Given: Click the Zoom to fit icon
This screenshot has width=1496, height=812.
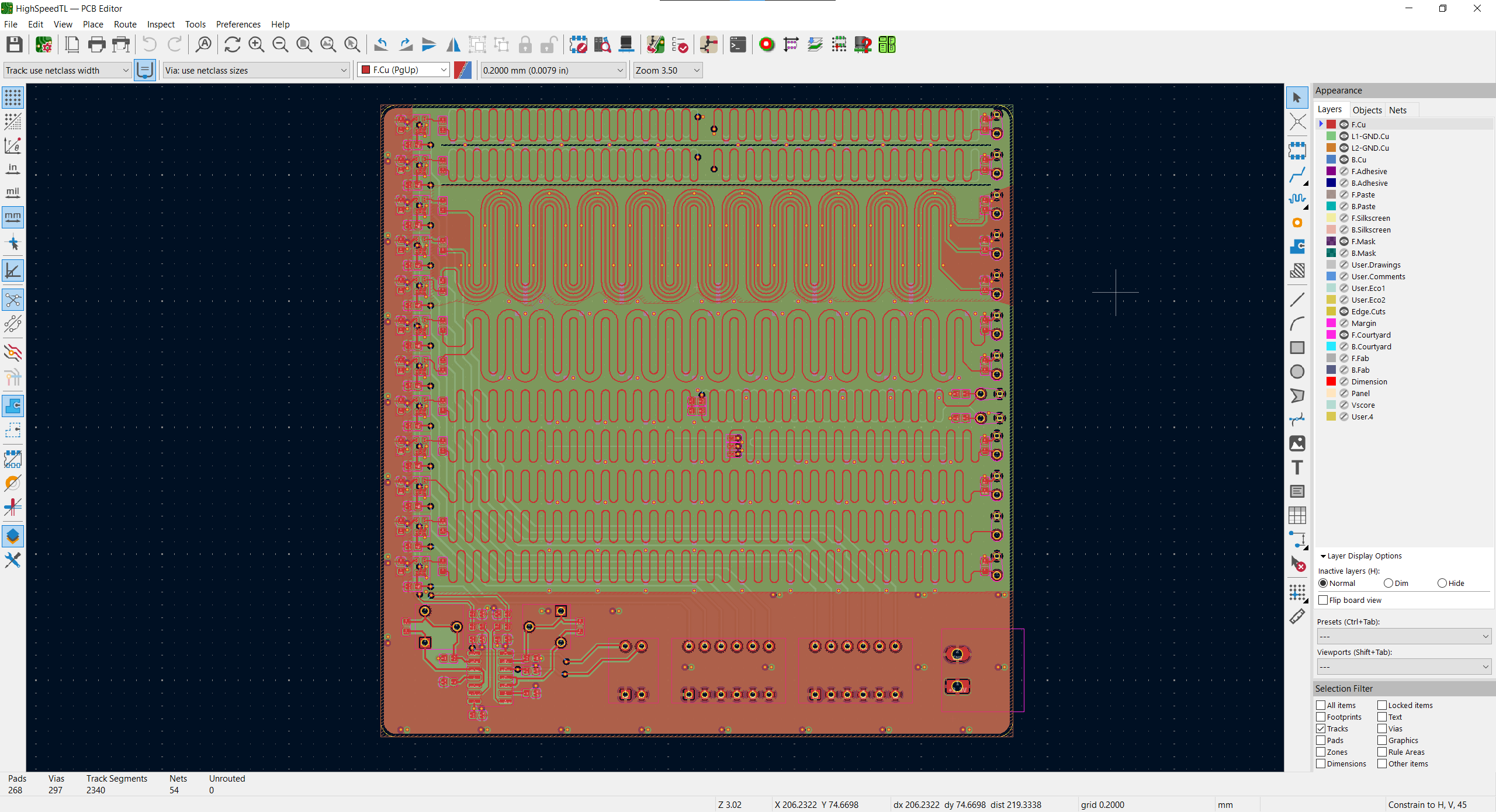Looking at the screenshot, I should tap(304, 45).
